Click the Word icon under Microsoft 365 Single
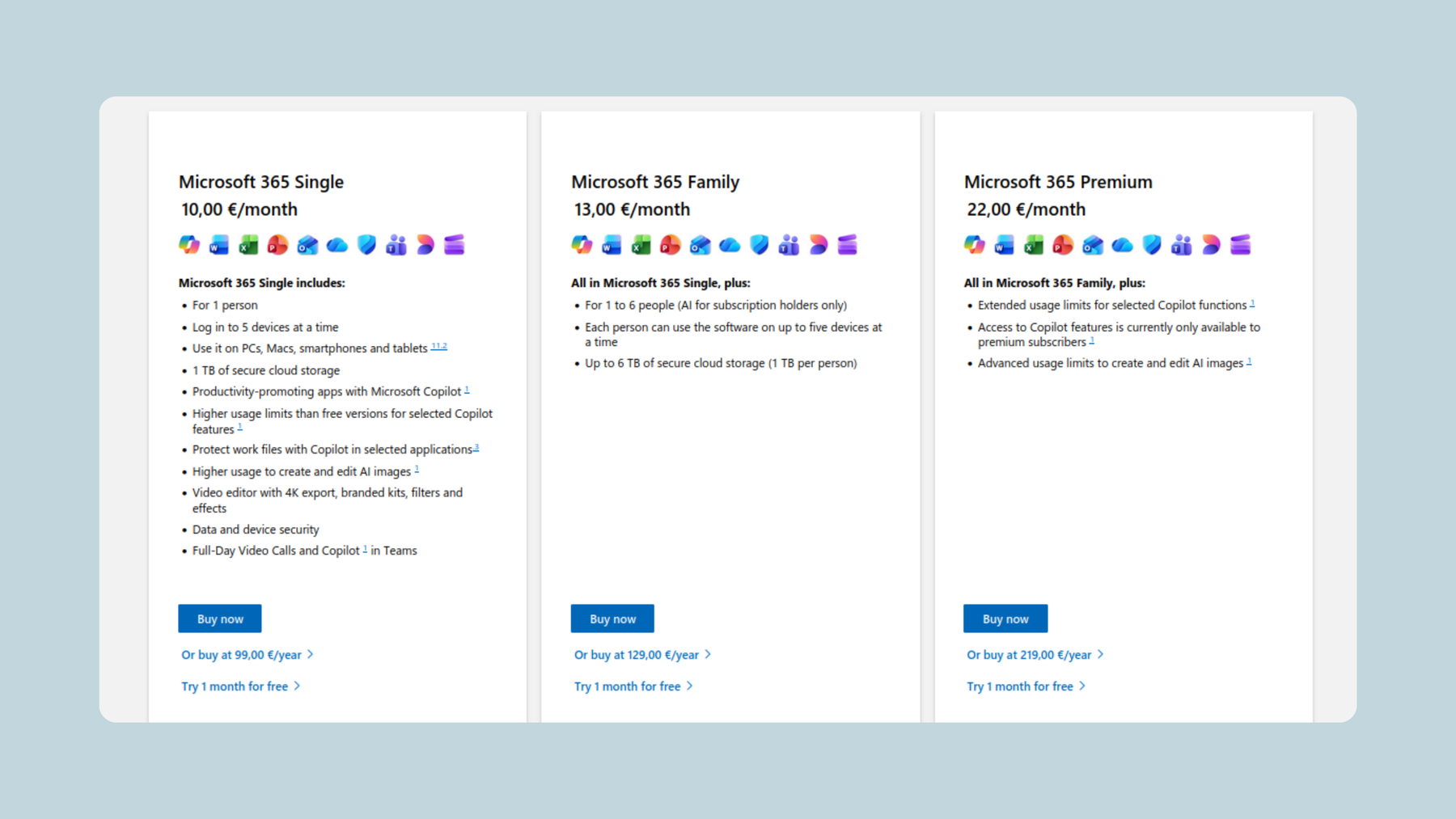Screen dimensions: 1456x819 (x=218, y=245)
